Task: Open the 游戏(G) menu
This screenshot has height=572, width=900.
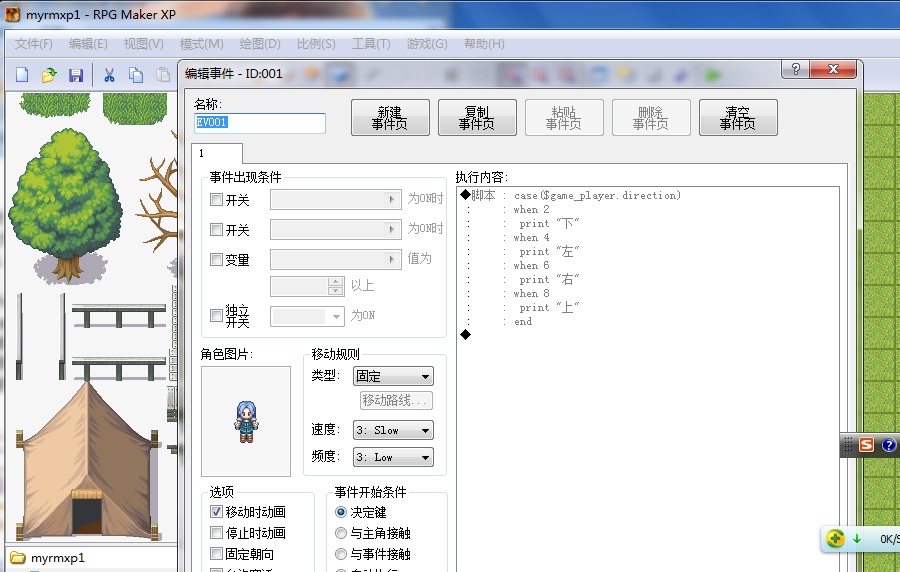Action: tap(426, 44)
